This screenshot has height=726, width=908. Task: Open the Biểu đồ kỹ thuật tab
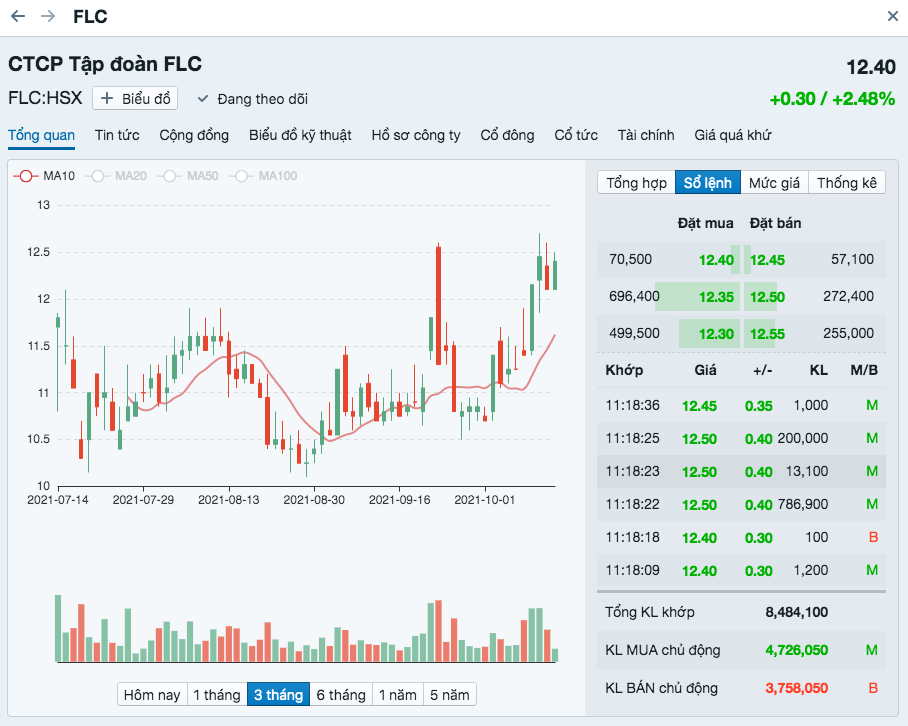(300, 135)
